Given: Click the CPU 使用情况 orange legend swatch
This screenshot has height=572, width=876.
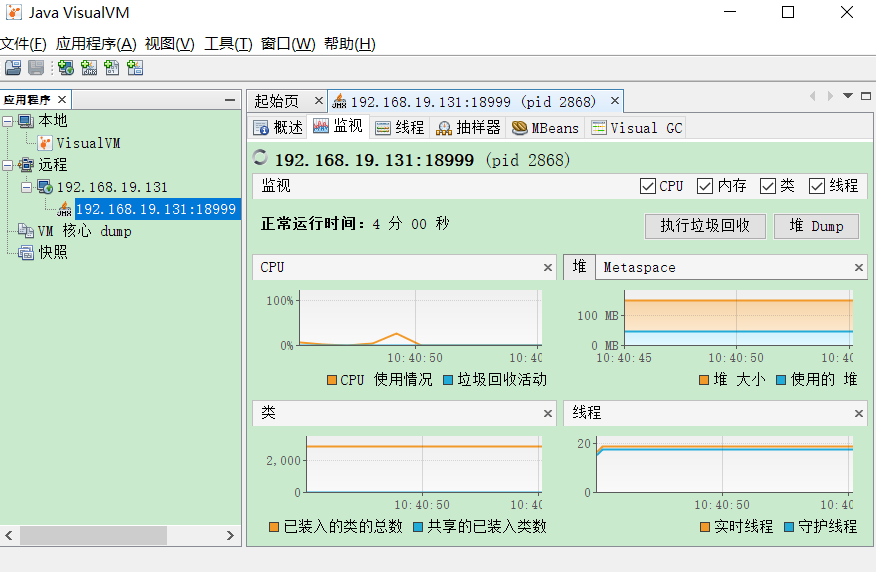Looking at the screenshot, I should (332, 380).
